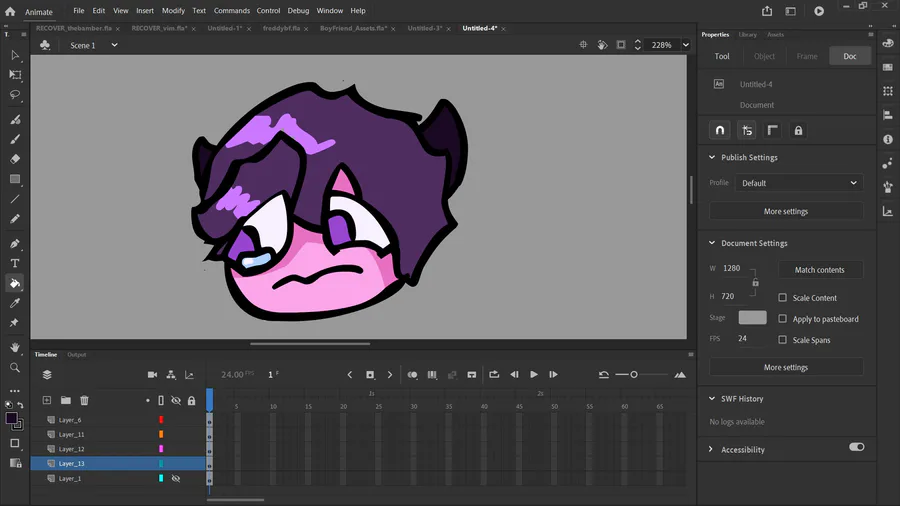This screenshot has width=900, height=506.
Task: Toggle Onion Skin in timeline
Action: coord(412,375)
